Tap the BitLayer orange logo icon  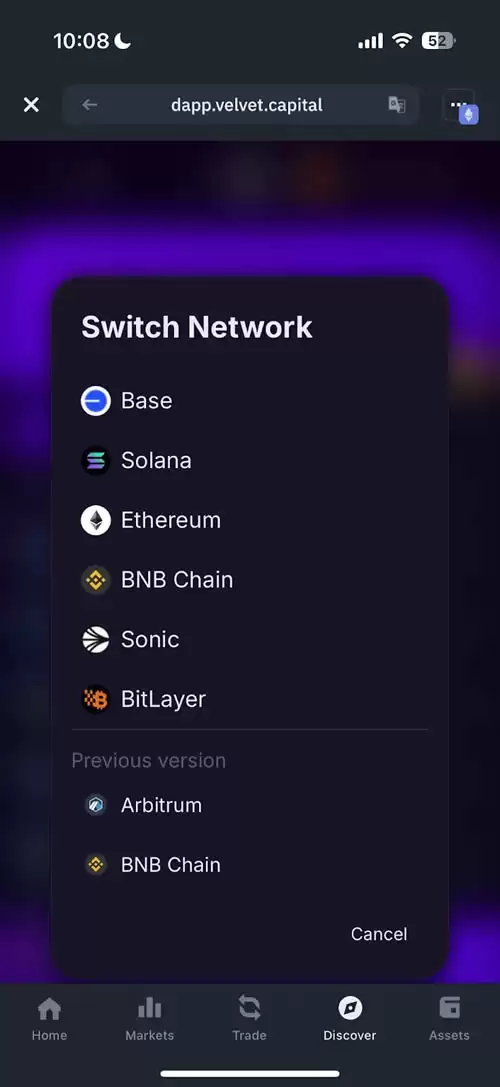point(96,699)
